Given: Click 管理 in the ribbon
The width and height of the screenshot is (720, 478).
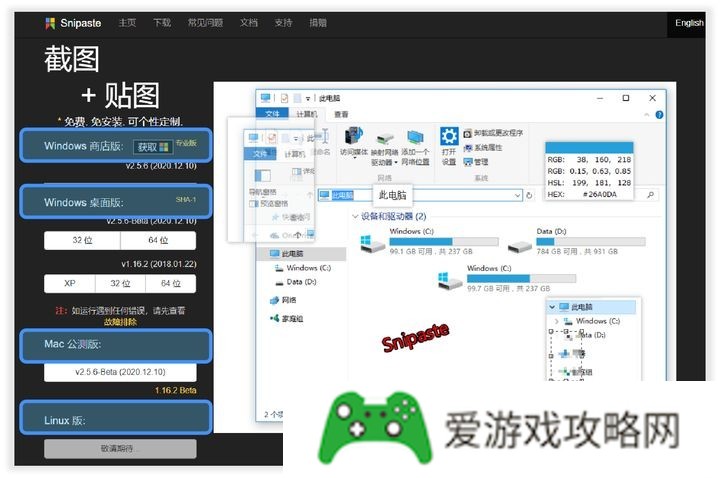Looking at the screenshot, I should click(476, 162).
